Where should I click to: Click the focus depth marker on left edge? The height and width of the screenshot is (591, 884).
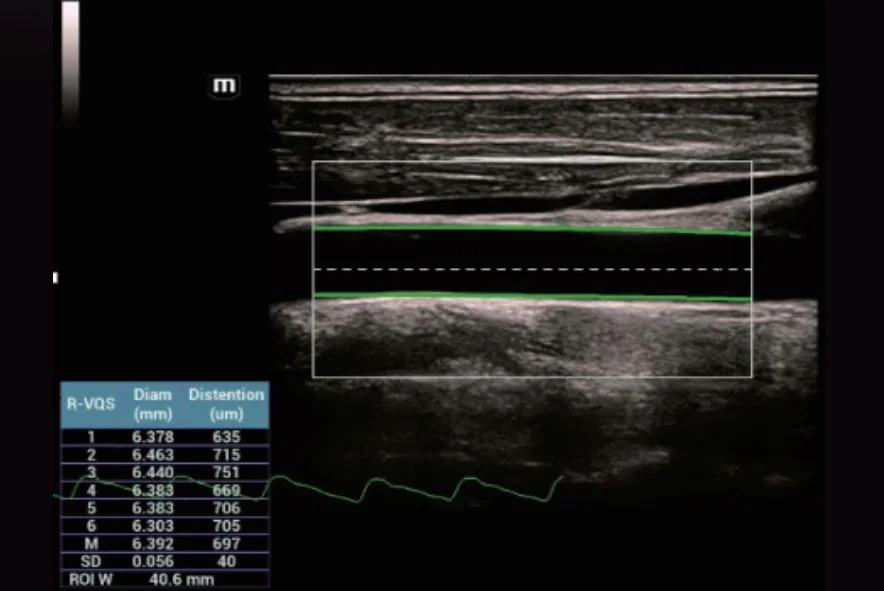[55, 277]
